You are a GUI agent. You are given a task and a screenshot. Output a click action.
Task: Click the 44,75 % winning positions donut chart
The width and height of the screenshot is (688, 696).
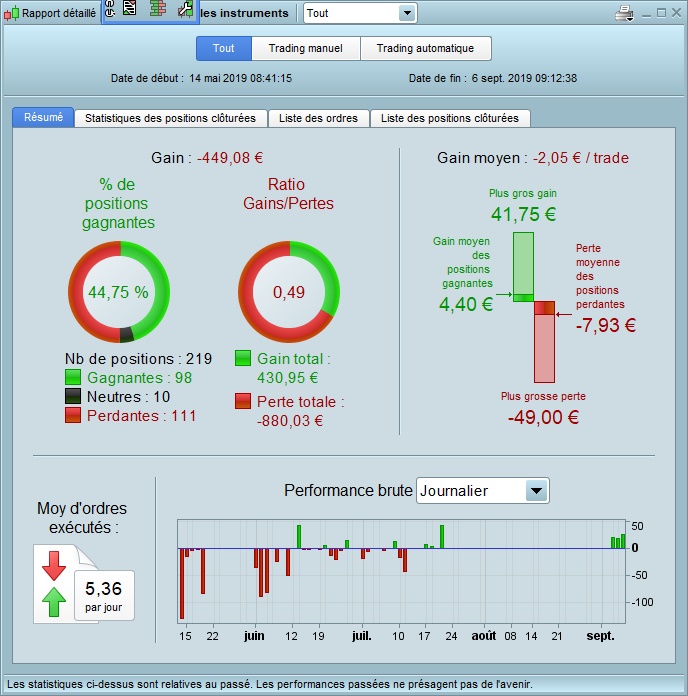(119, 292)
